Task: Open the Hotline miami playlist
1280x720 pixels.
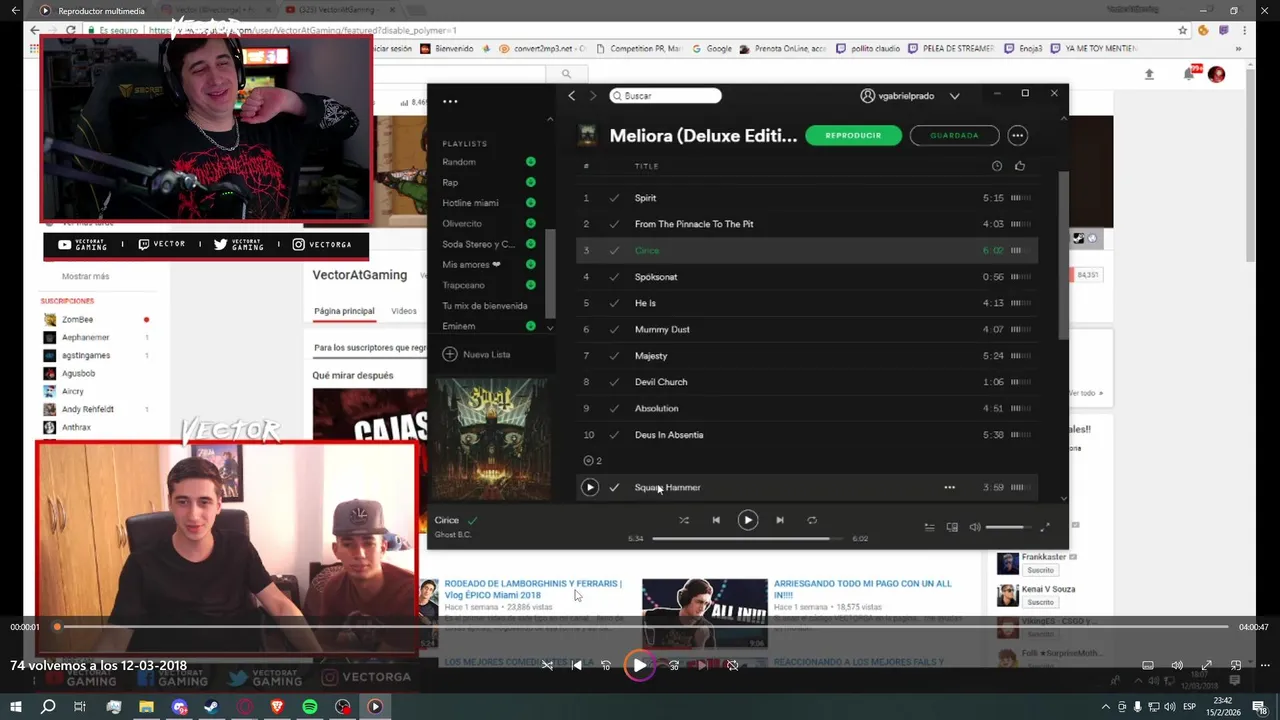Action: [x=470, y=203]
